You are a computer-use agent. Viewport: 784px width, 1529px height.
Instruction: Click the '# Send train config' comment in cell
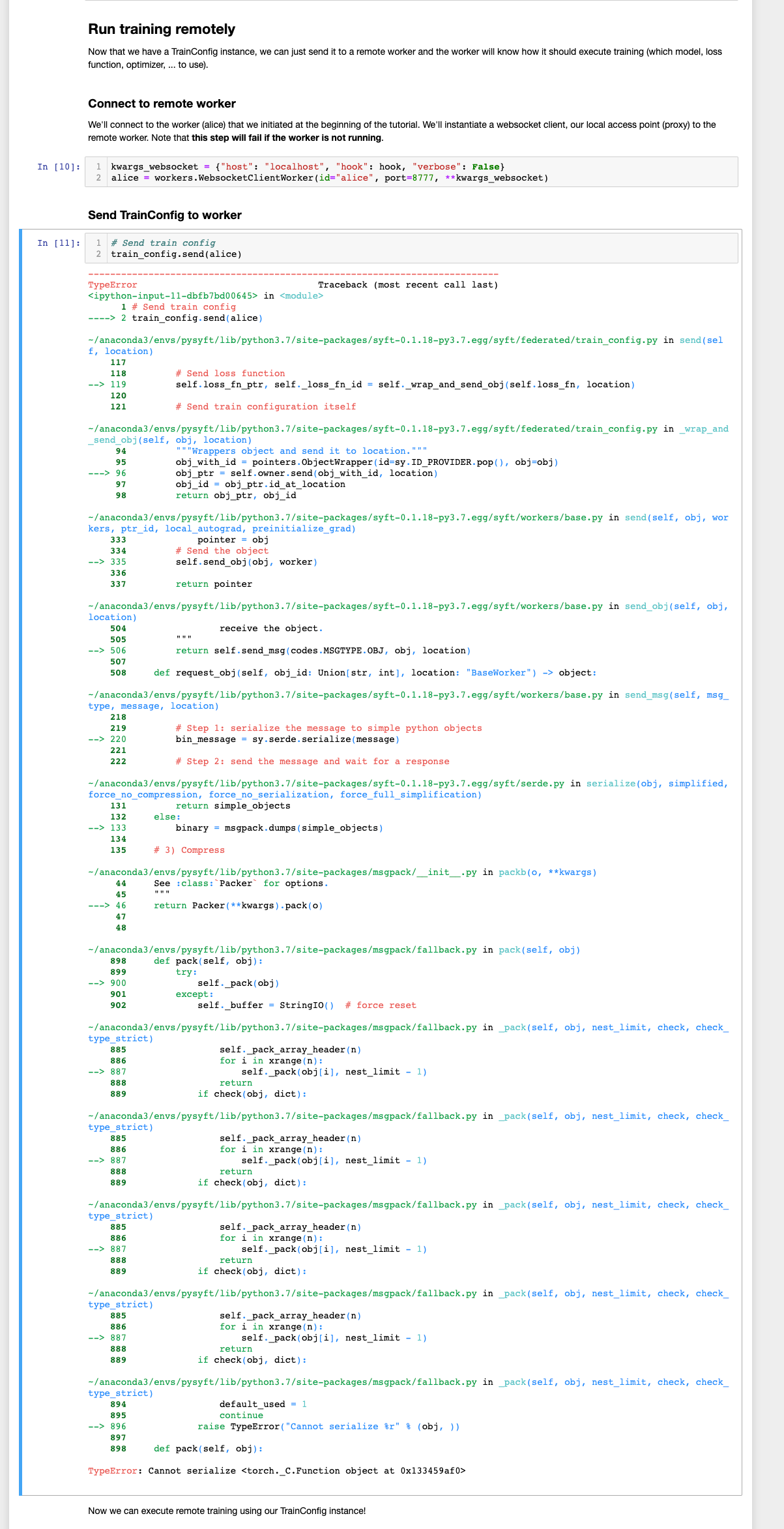point(163,243)
